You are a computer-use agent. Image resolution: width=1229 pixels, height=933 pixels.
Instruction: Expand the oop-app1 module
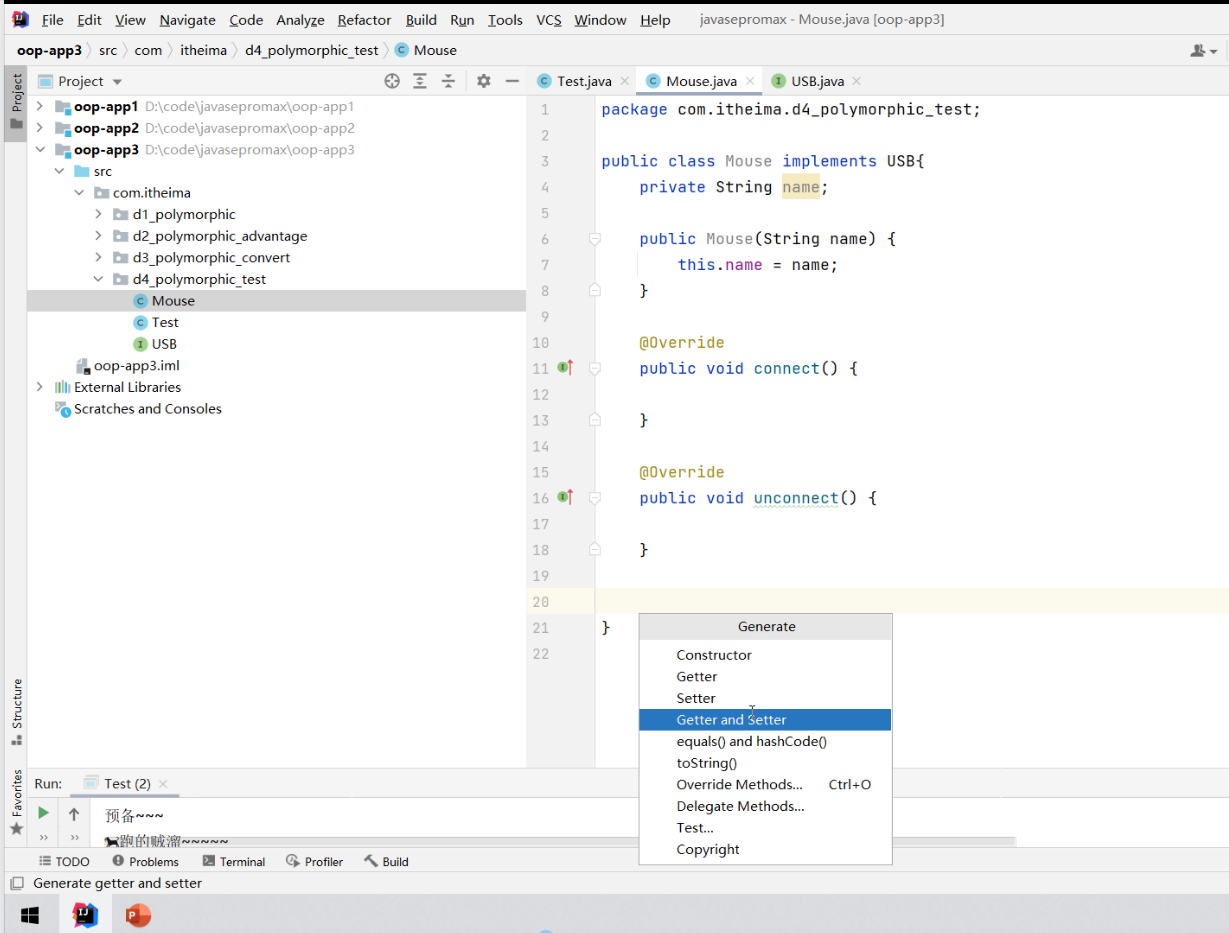(x=40, y=106)
